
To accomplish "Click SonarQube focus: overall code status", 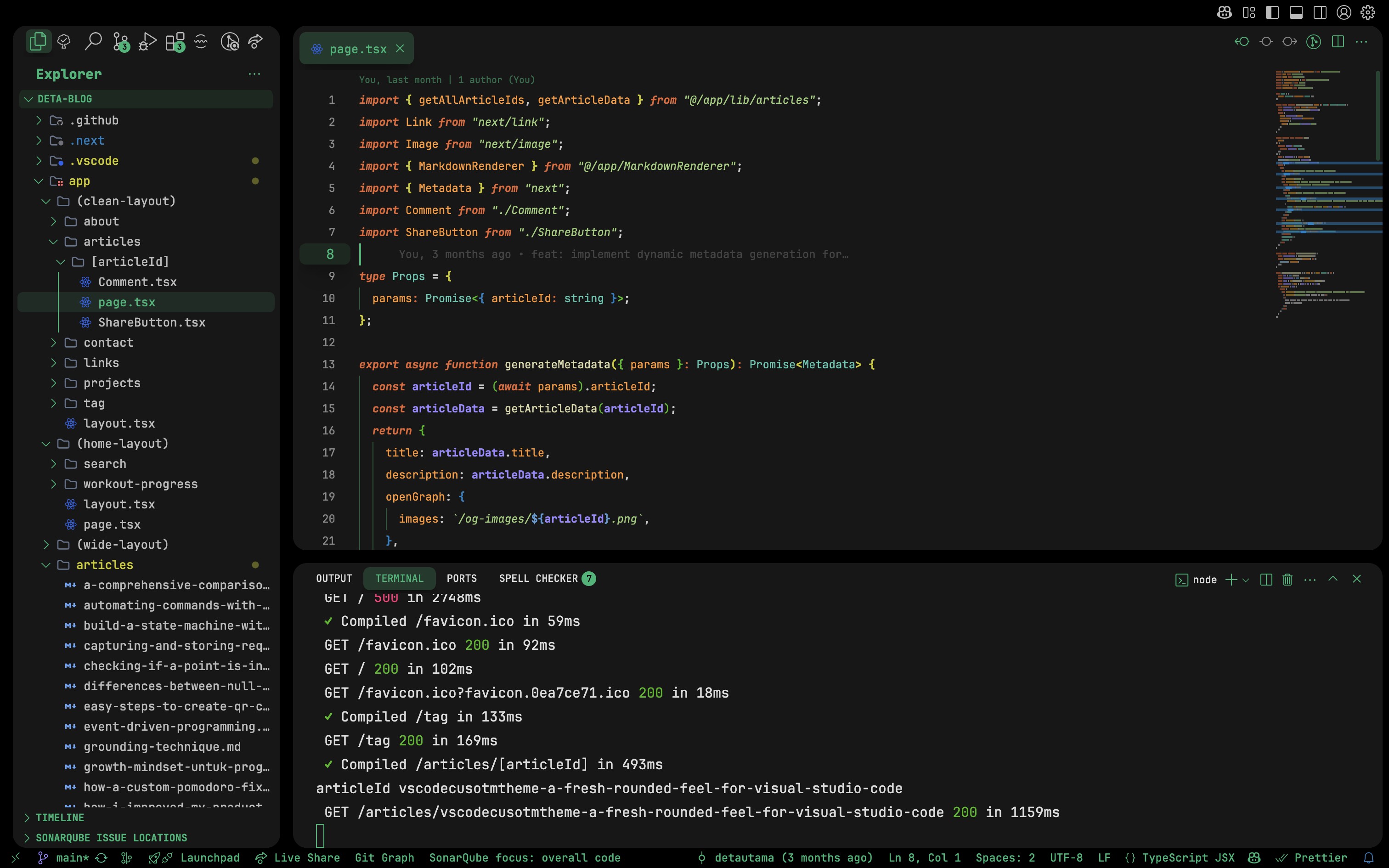I will [x=525, y=858].
